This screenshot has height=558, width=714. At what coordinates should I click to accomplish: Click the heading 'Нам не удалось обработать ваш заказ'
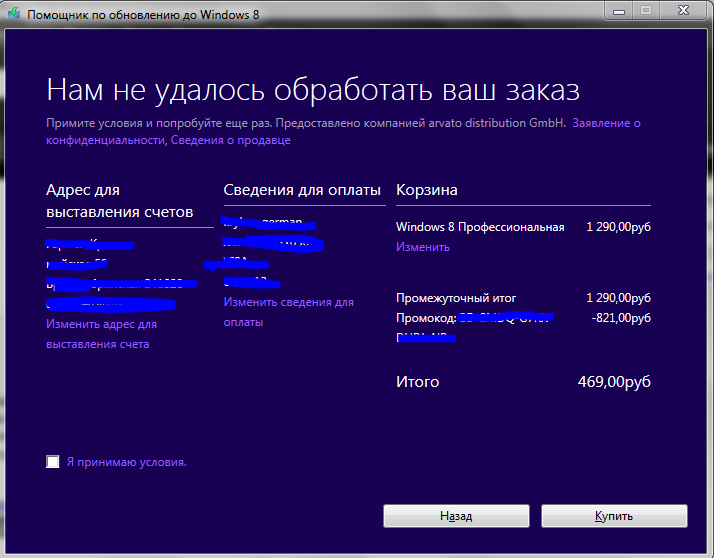click(x=313, y=90)
